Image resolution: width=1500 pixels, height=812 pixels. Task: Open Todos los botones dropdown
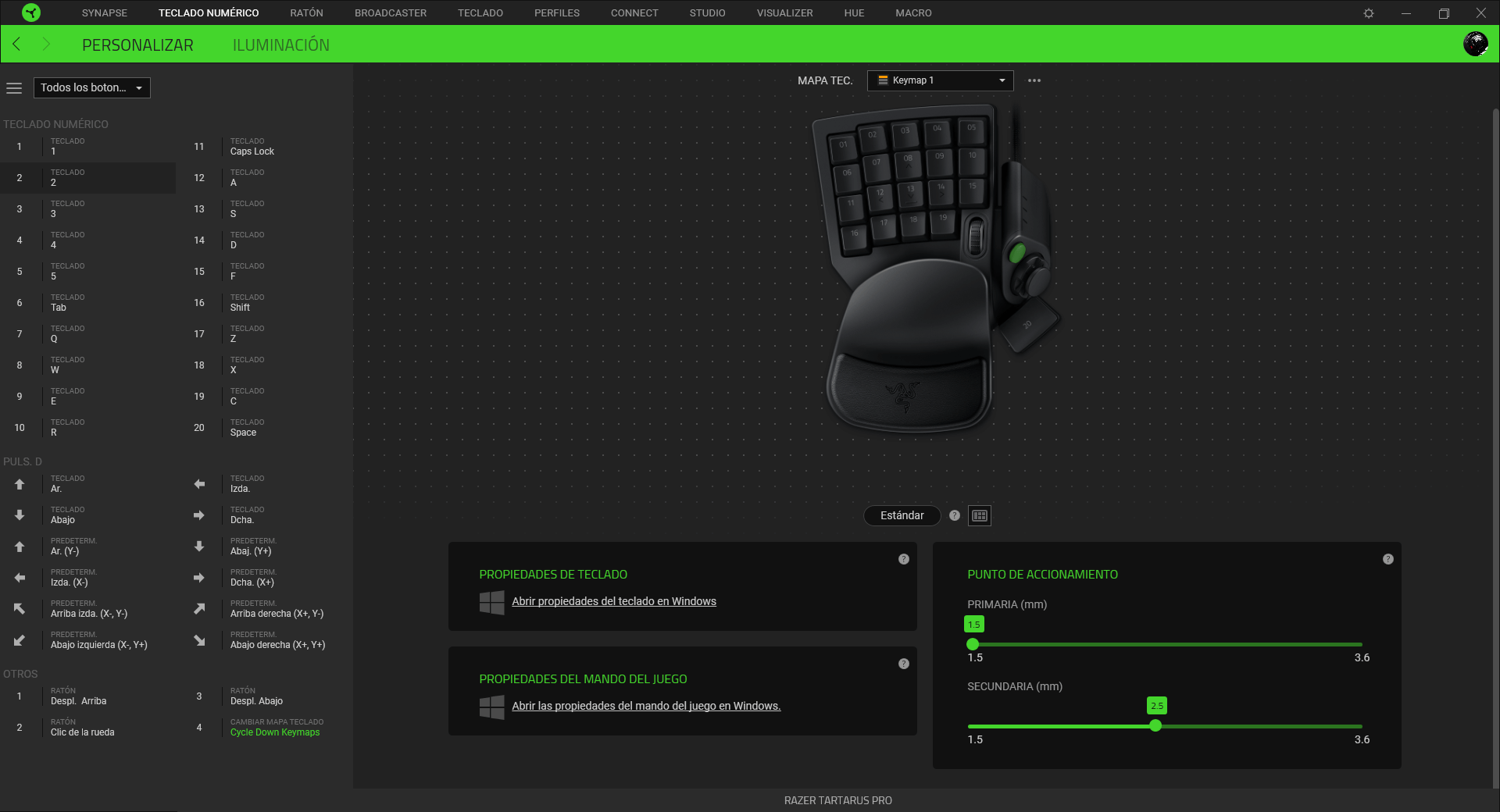coord(91,87)
